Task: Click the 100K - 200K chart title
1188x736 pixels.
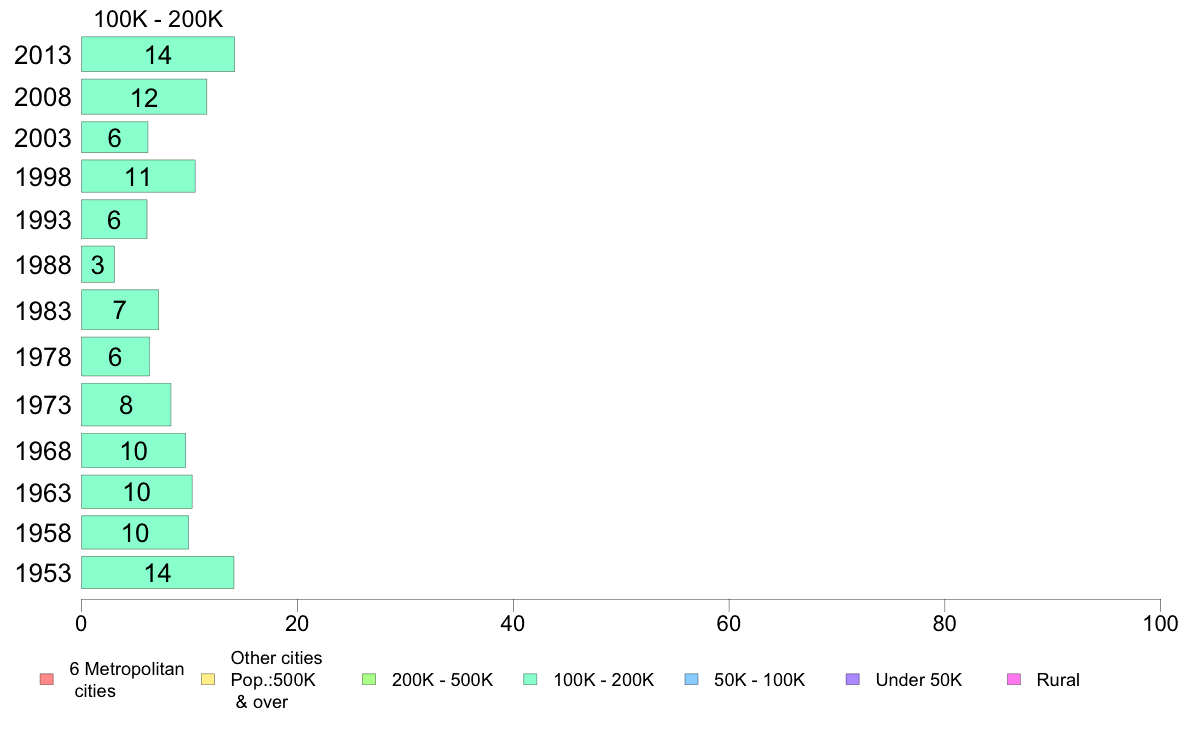Action: pos(158,19)
